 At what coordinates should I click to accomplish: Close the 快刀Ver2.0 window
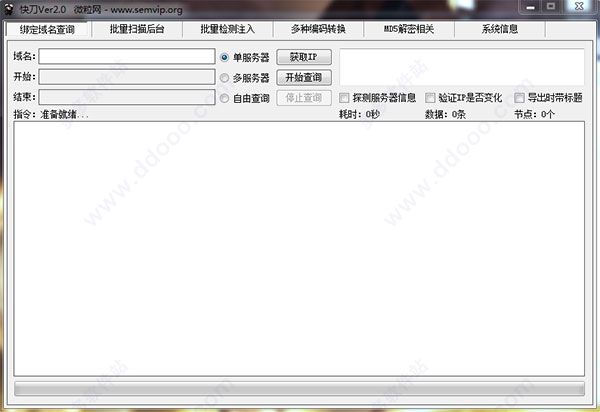tap(579, 7)
